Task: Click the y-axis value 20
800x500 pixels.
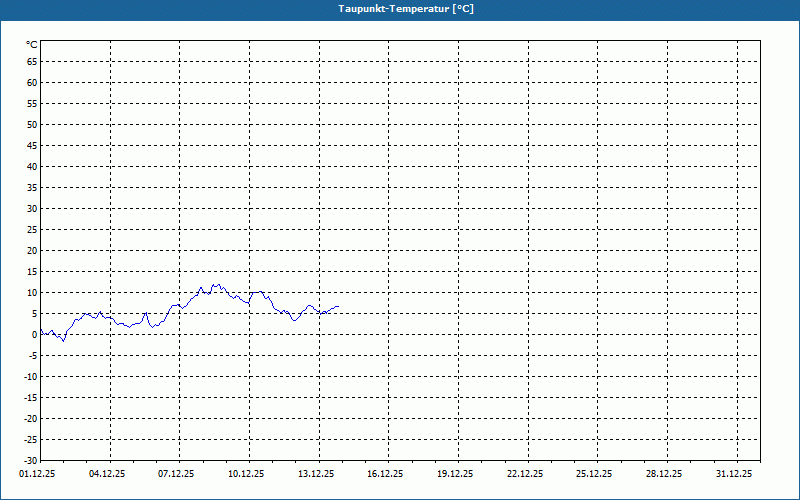Action: 32,251
